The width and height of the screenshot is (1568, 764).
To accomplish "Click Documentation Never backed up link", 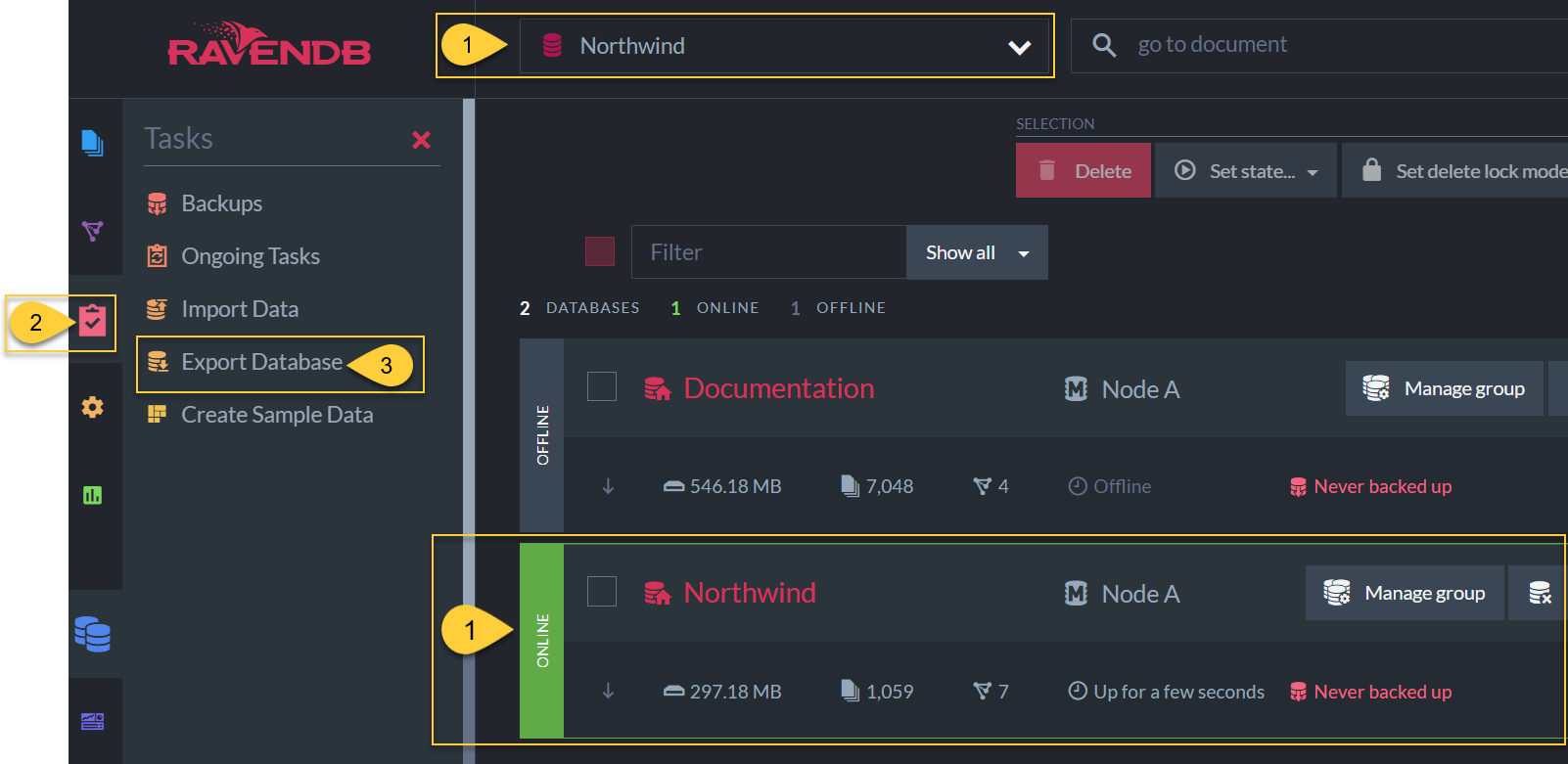I will click(1370, 486).
